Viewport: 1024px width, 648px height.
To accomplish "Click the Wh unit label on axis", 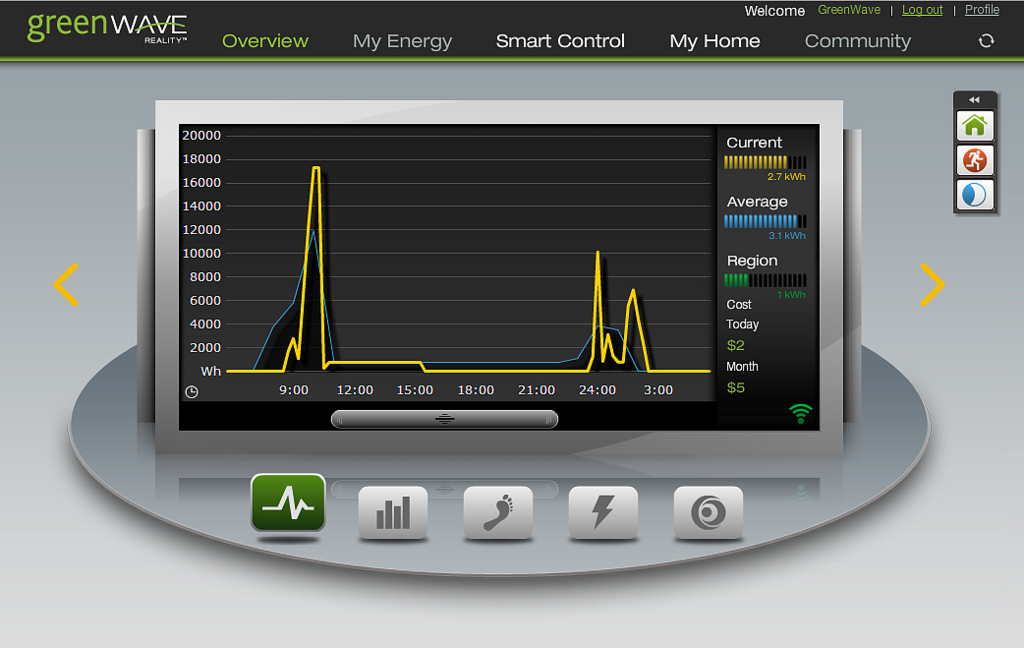I will (x=210, y=371).
